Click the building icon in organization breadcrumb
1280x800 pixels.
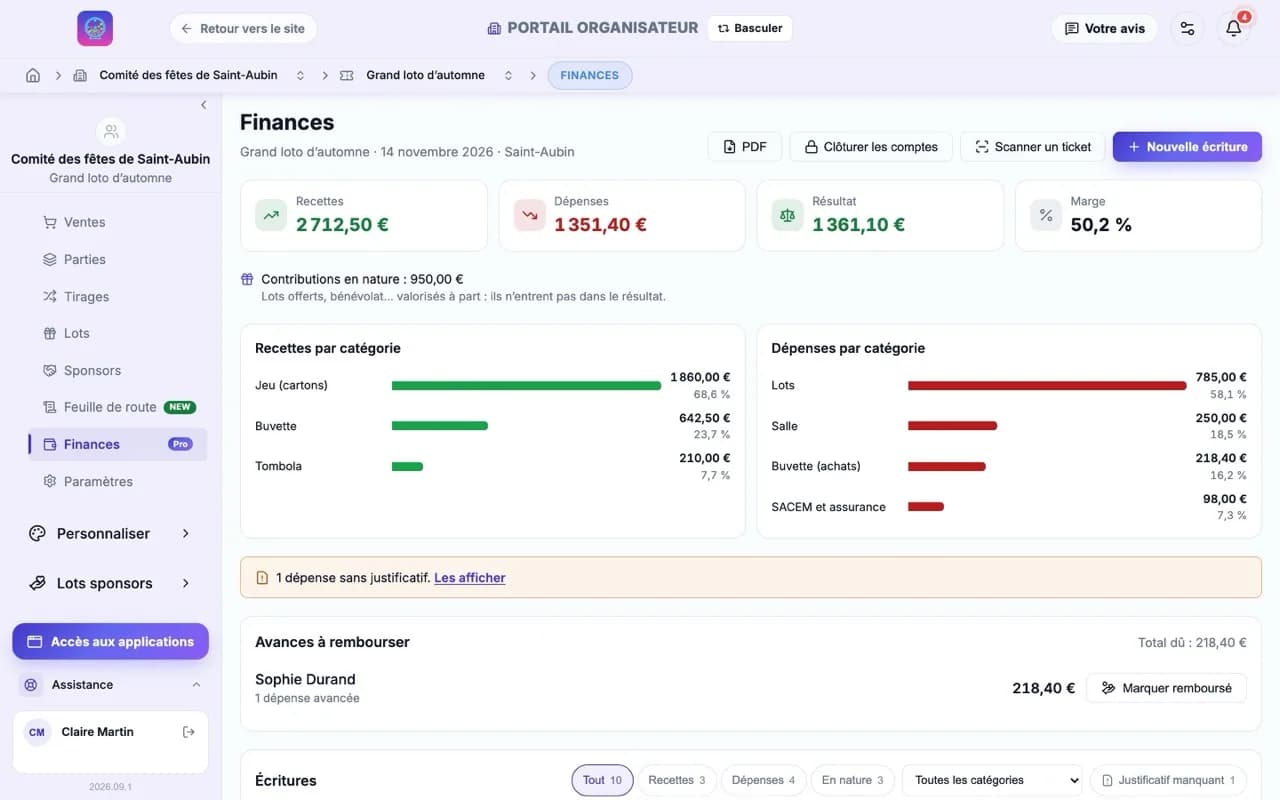pyautogui.click(x=80, y=75)
